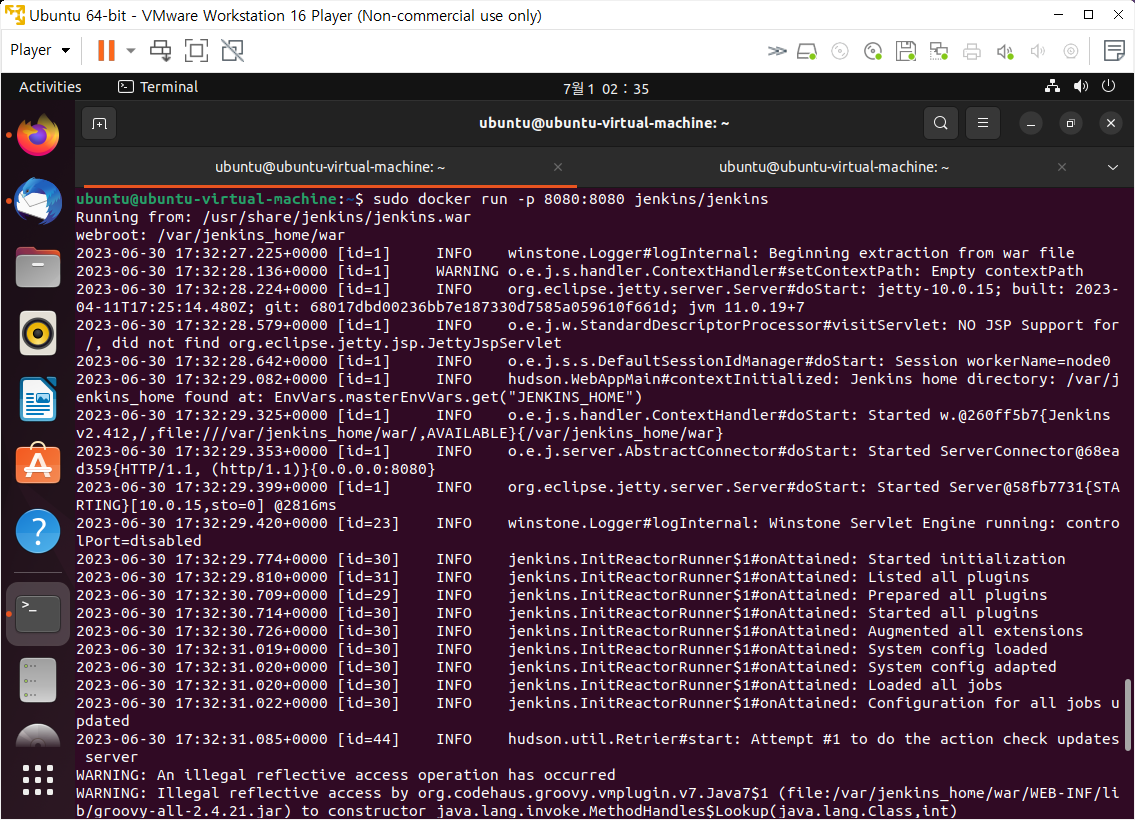Launch Thunderbird mail from the dock

tap(38, 200)
